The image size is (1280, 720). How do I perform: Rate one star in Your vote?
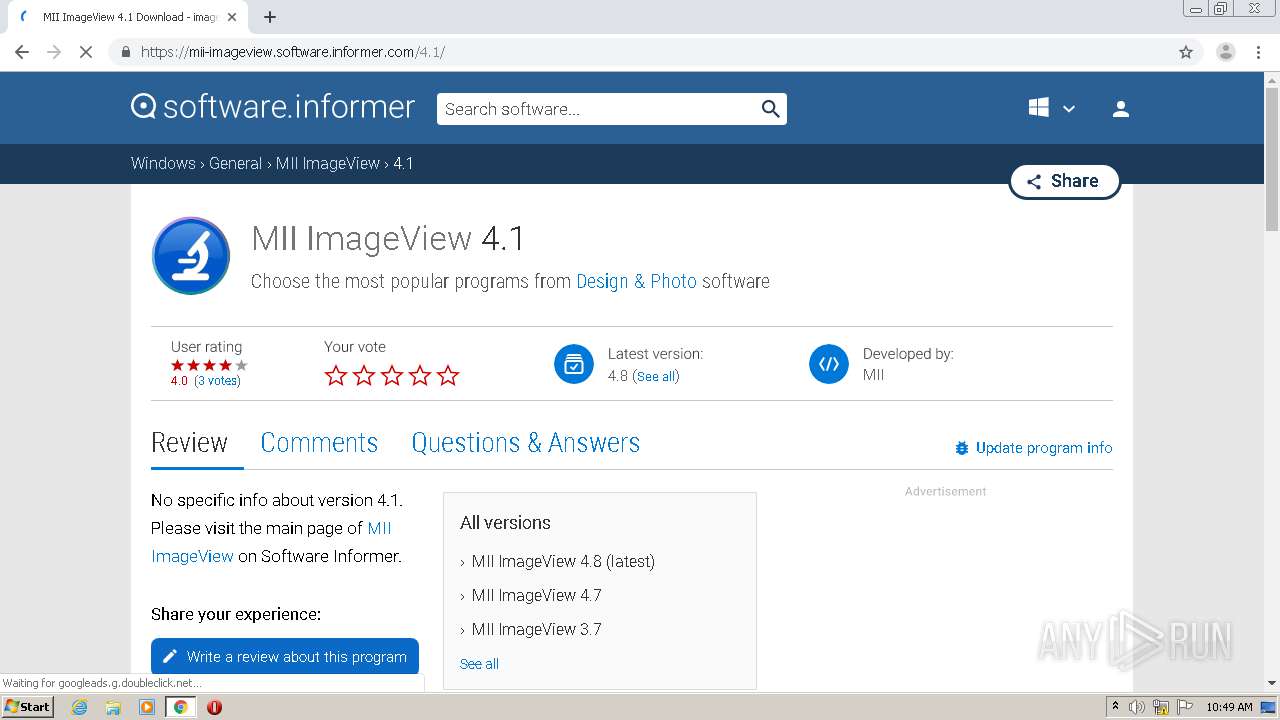(x=336, y=376)
